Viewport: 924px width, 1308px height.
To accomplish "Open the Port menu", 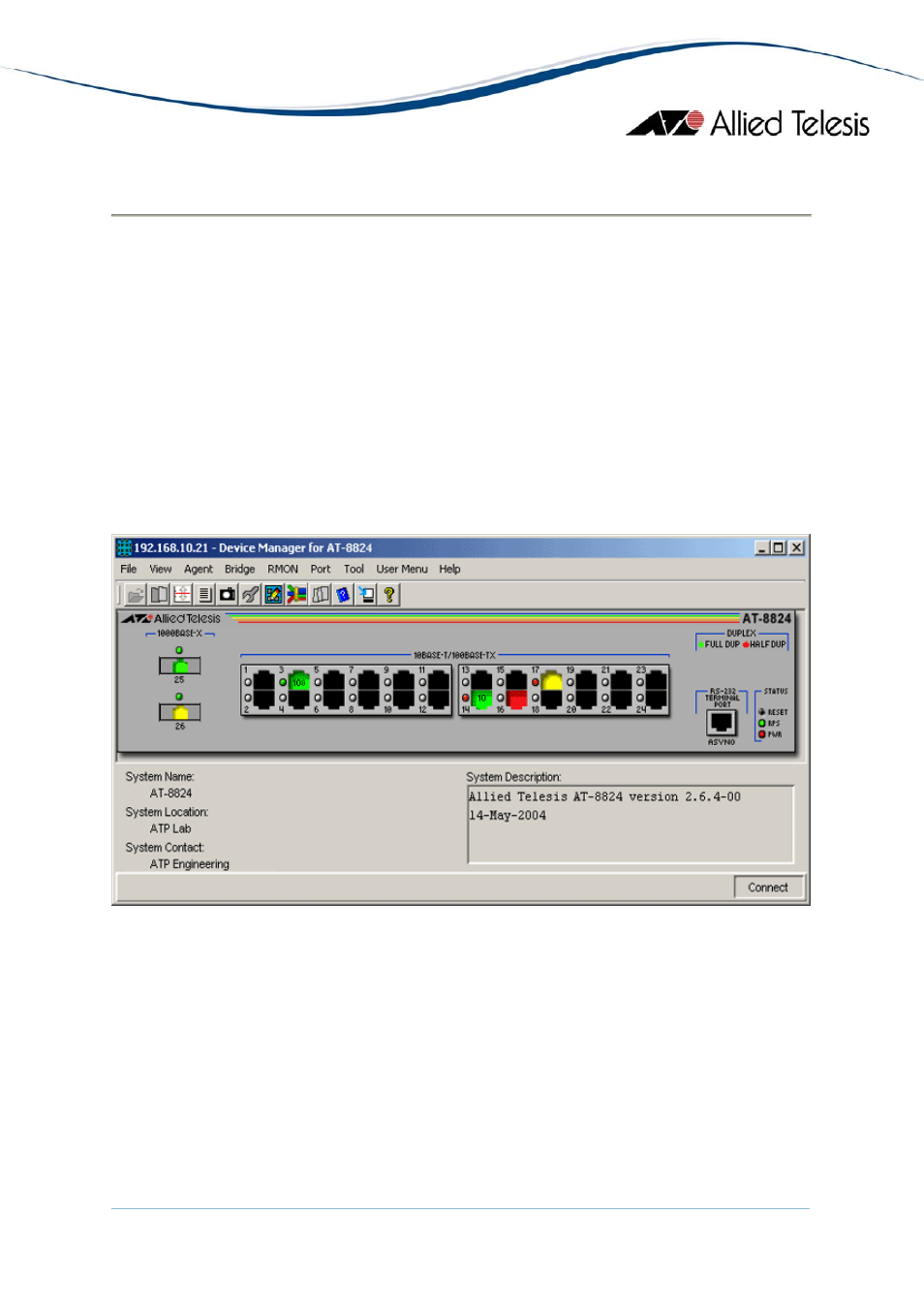I will (321, 570).
